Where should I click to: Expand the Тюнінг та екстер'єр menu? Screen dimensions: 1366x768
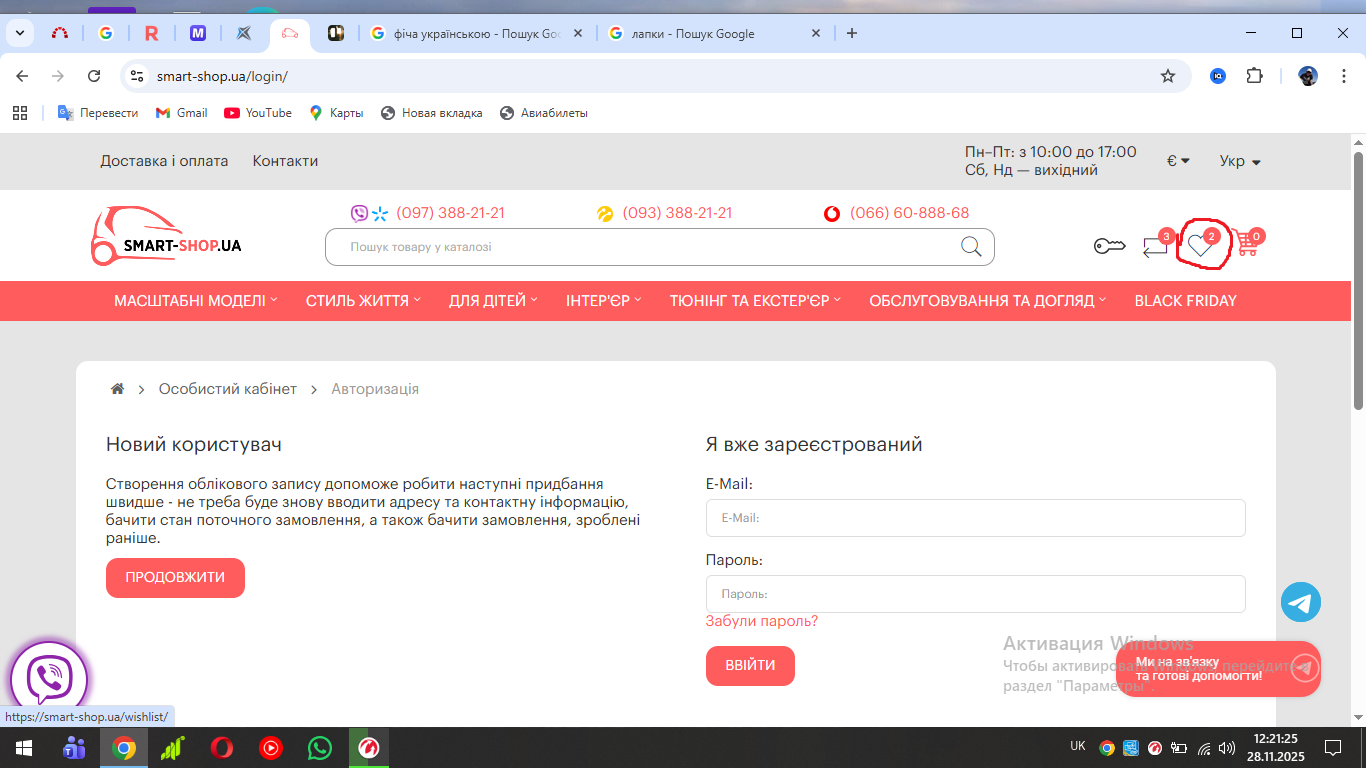click(x=754, y=301)
